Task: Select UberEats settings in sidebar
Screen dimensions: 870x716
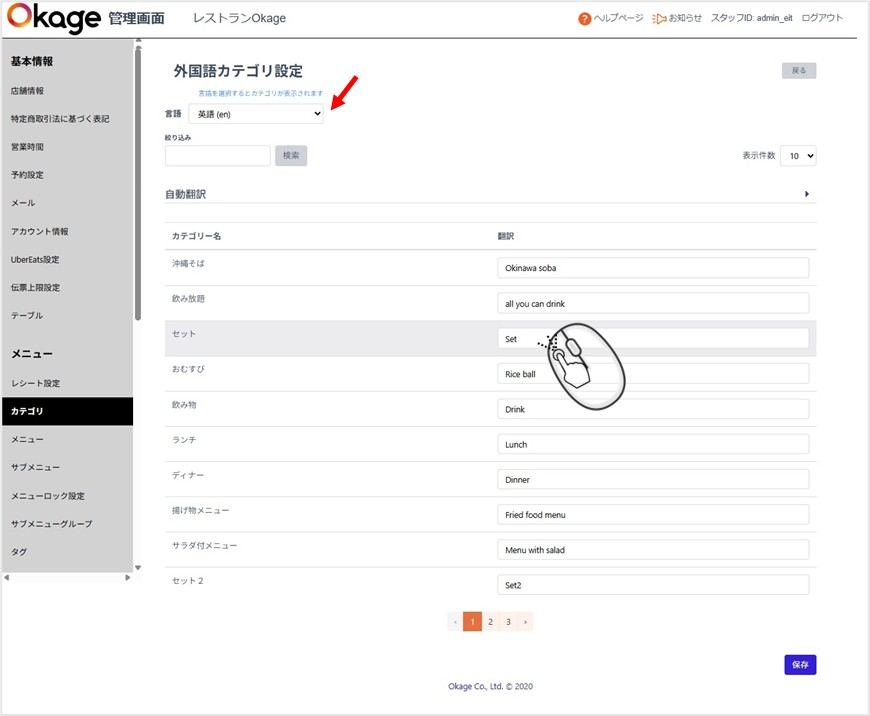Action: pos(35,260)
